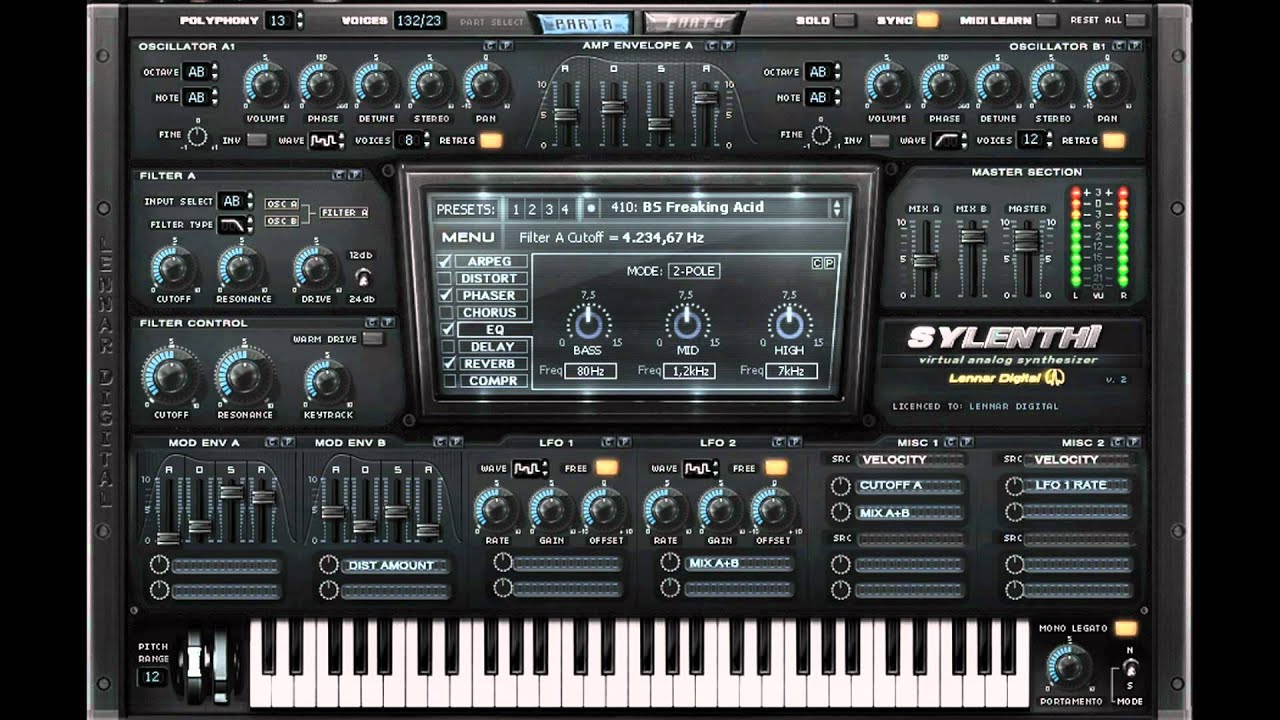Click the Oscillator A1 Volume knob

tap(266, 85)
